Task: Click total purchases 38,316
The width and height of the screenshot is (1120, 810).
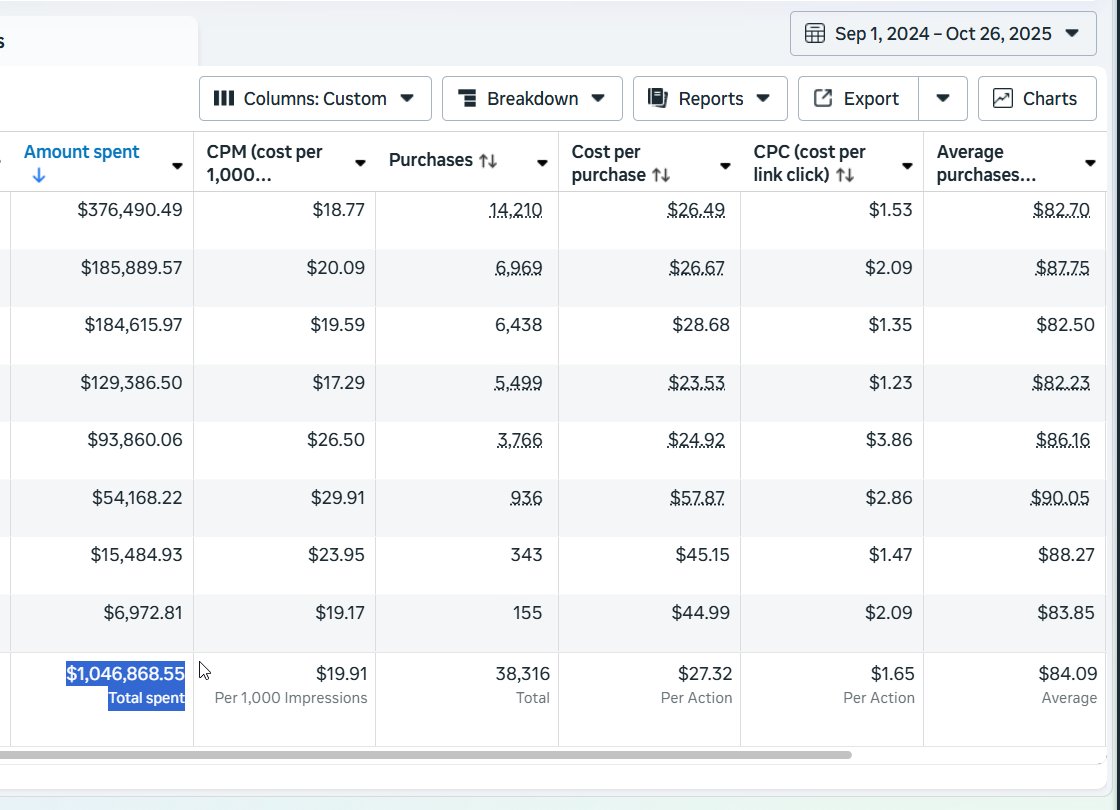Action: (x=523, y=674)
